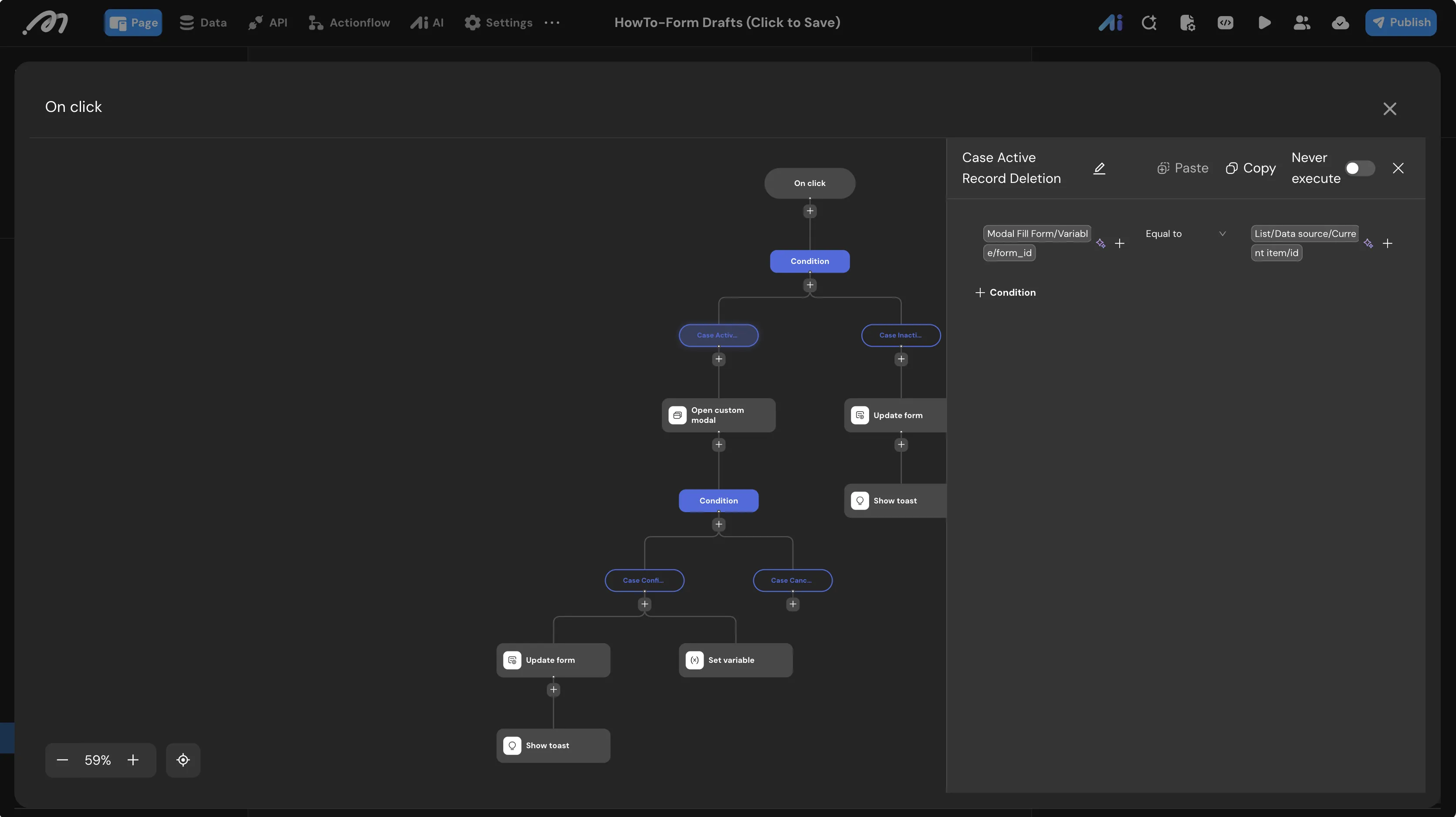The height and width of the screenshot is (817, 1456).
Task: Click the plus below Case Inacti... node
Action: [x=901, y=359]
